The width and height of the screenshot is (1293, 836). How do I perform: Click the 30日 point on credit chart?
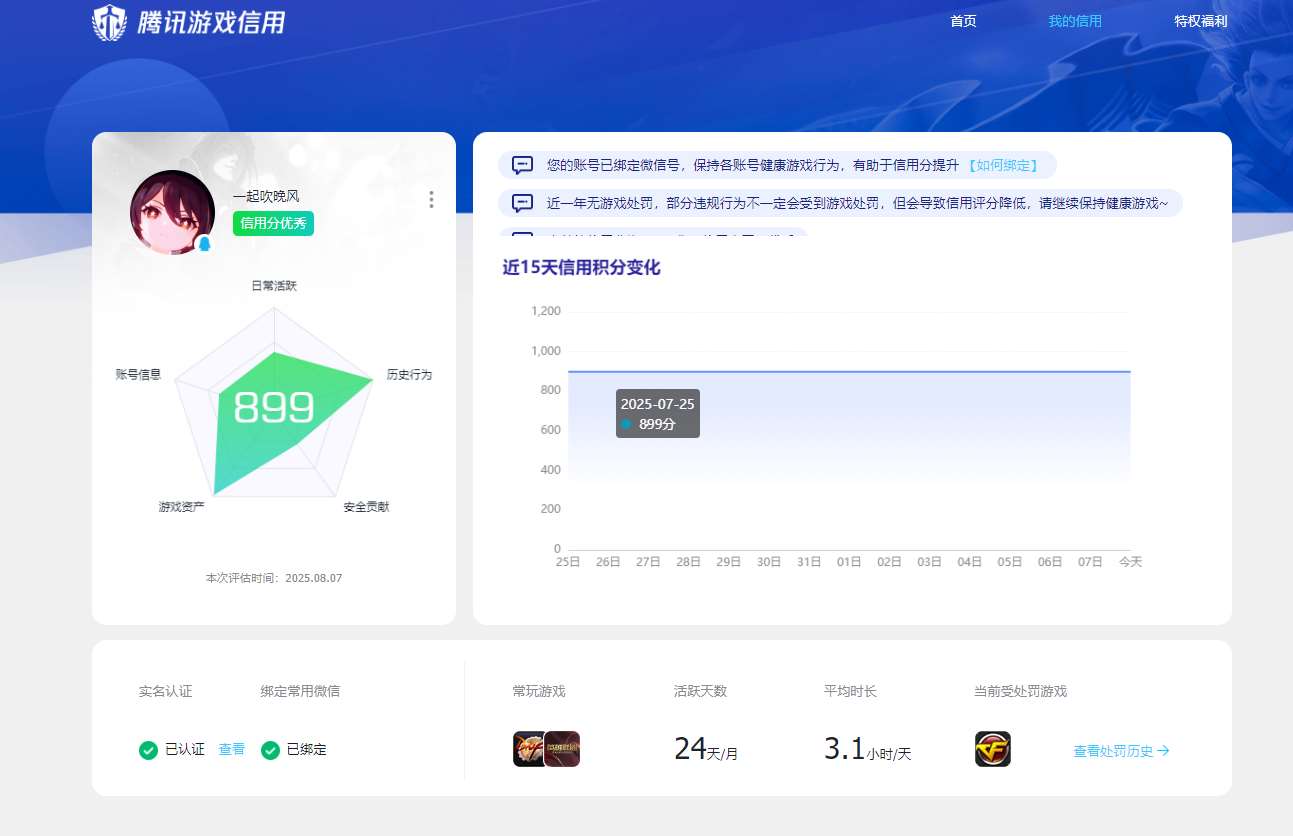click(768, 372)
